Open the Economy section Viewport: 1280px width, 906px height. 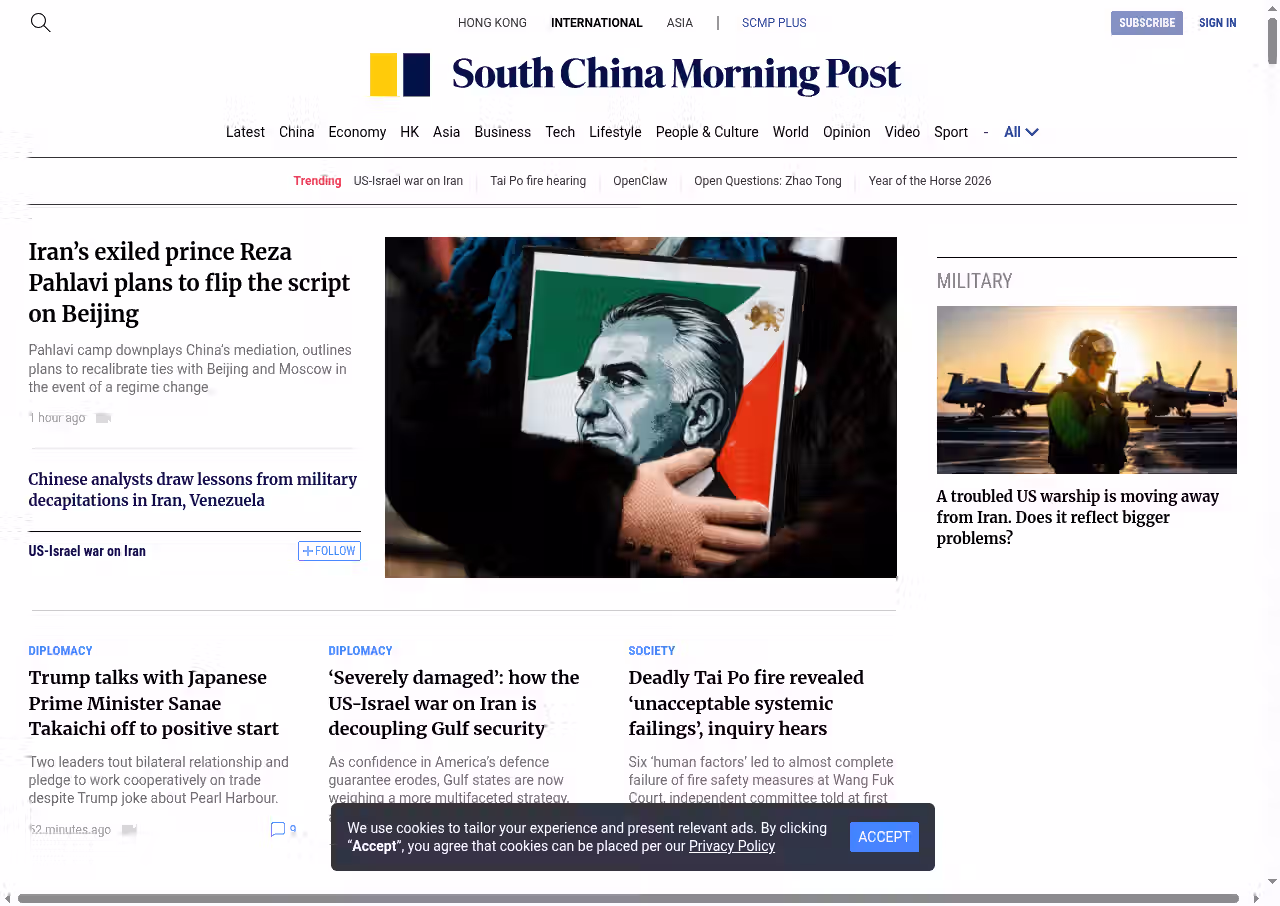[x=357, y=132]
